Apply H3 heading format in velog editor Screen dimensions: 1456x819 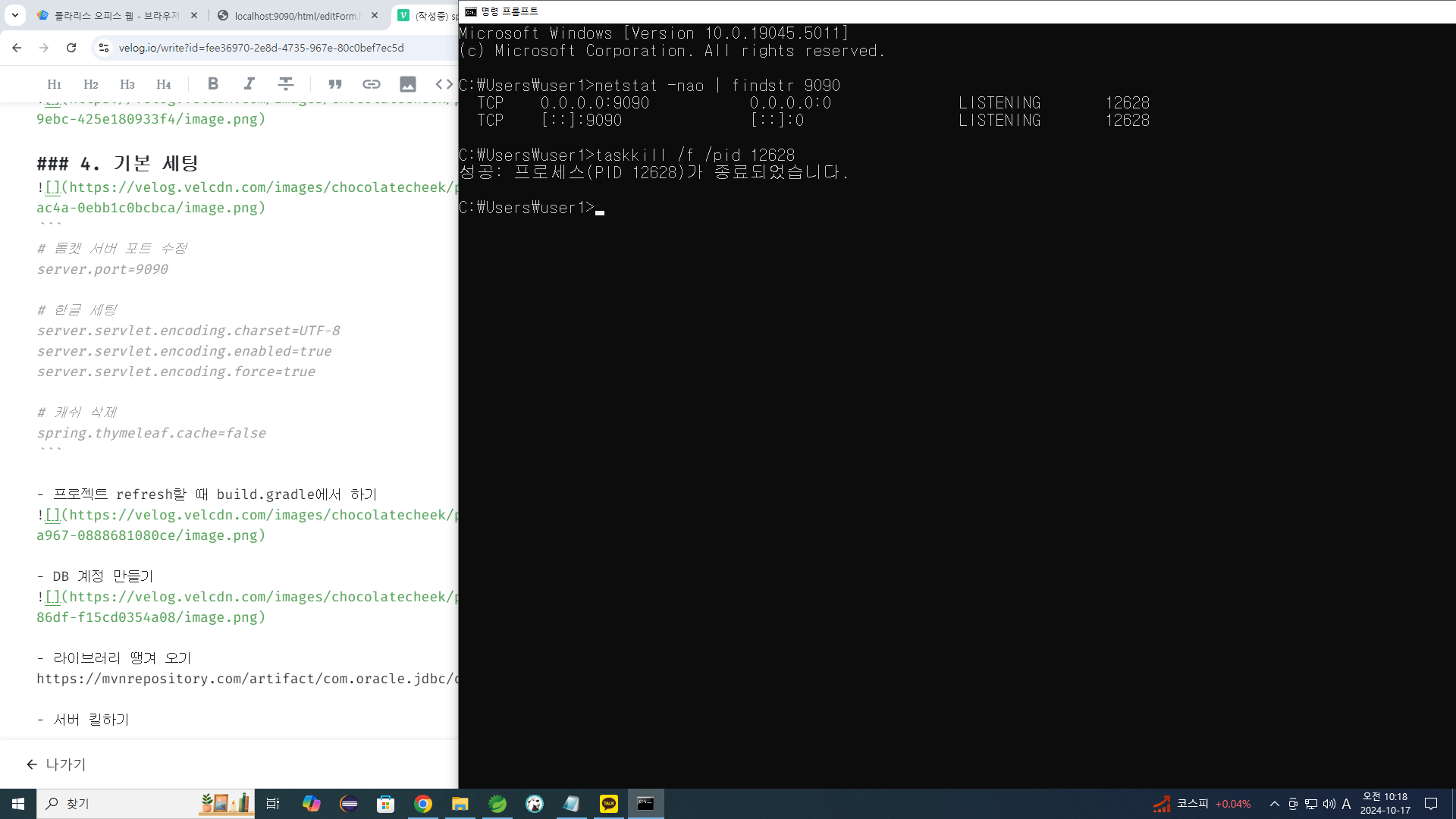click(127, 84)
